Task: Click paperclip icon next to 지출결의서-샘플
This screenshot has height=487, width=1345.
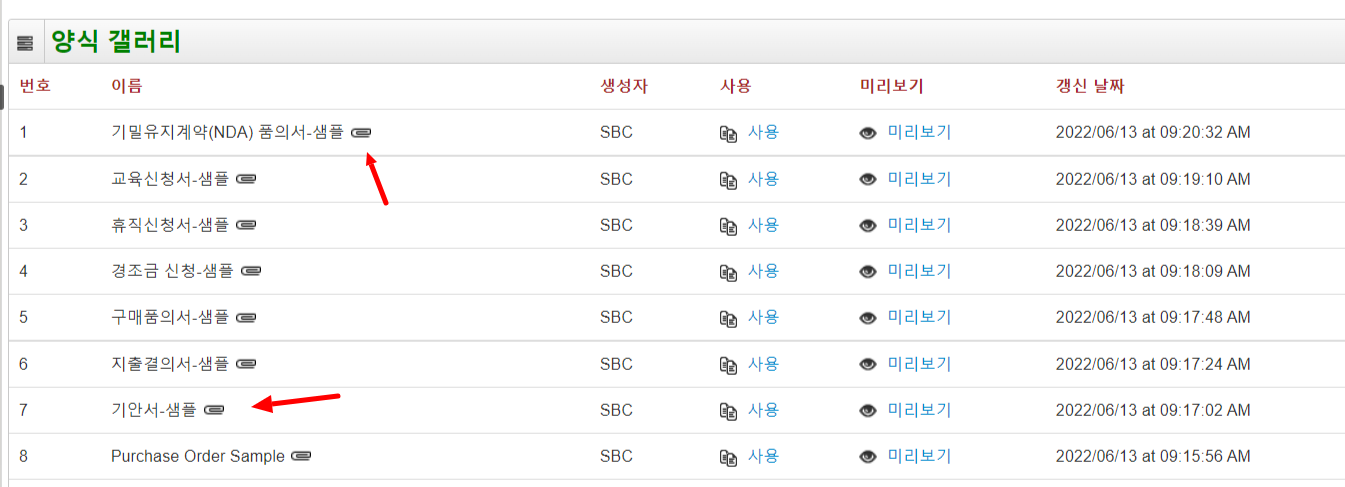Action: pos(246,364)
